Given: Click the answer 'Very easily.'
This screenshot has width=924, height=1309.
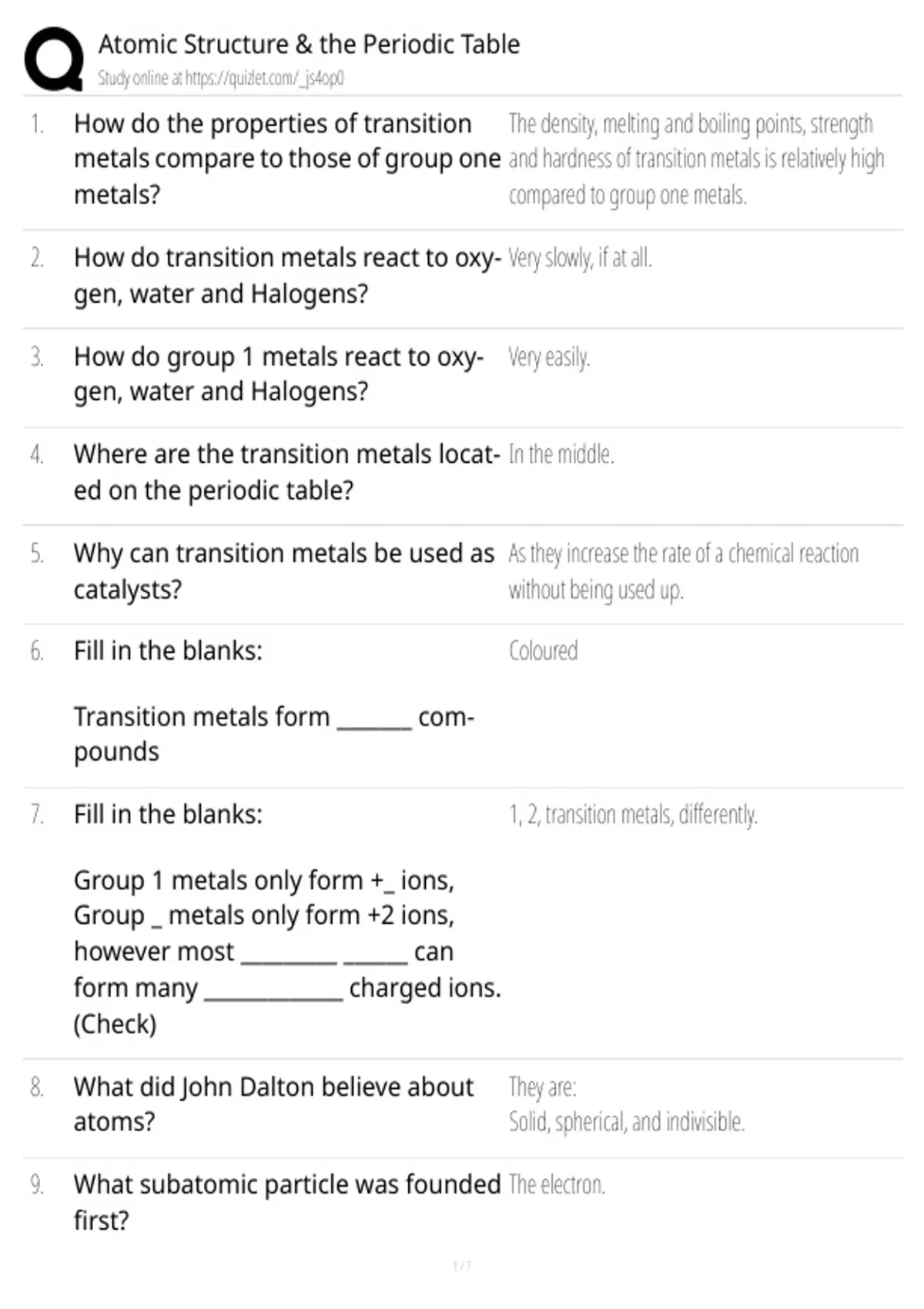Looking at the screenshot, I should (x=549, y=357).
